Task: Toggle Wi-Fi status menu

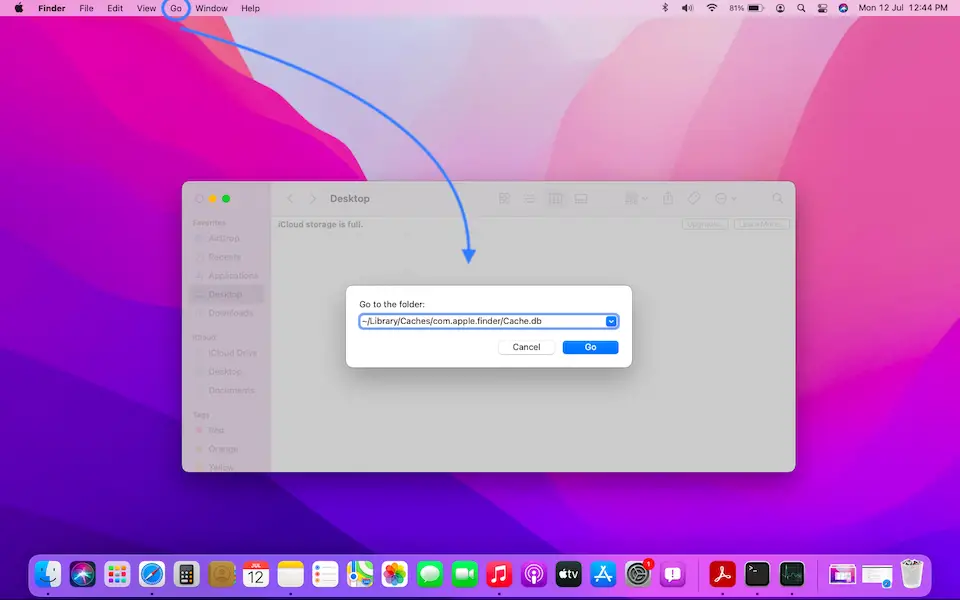Action: 712,8
